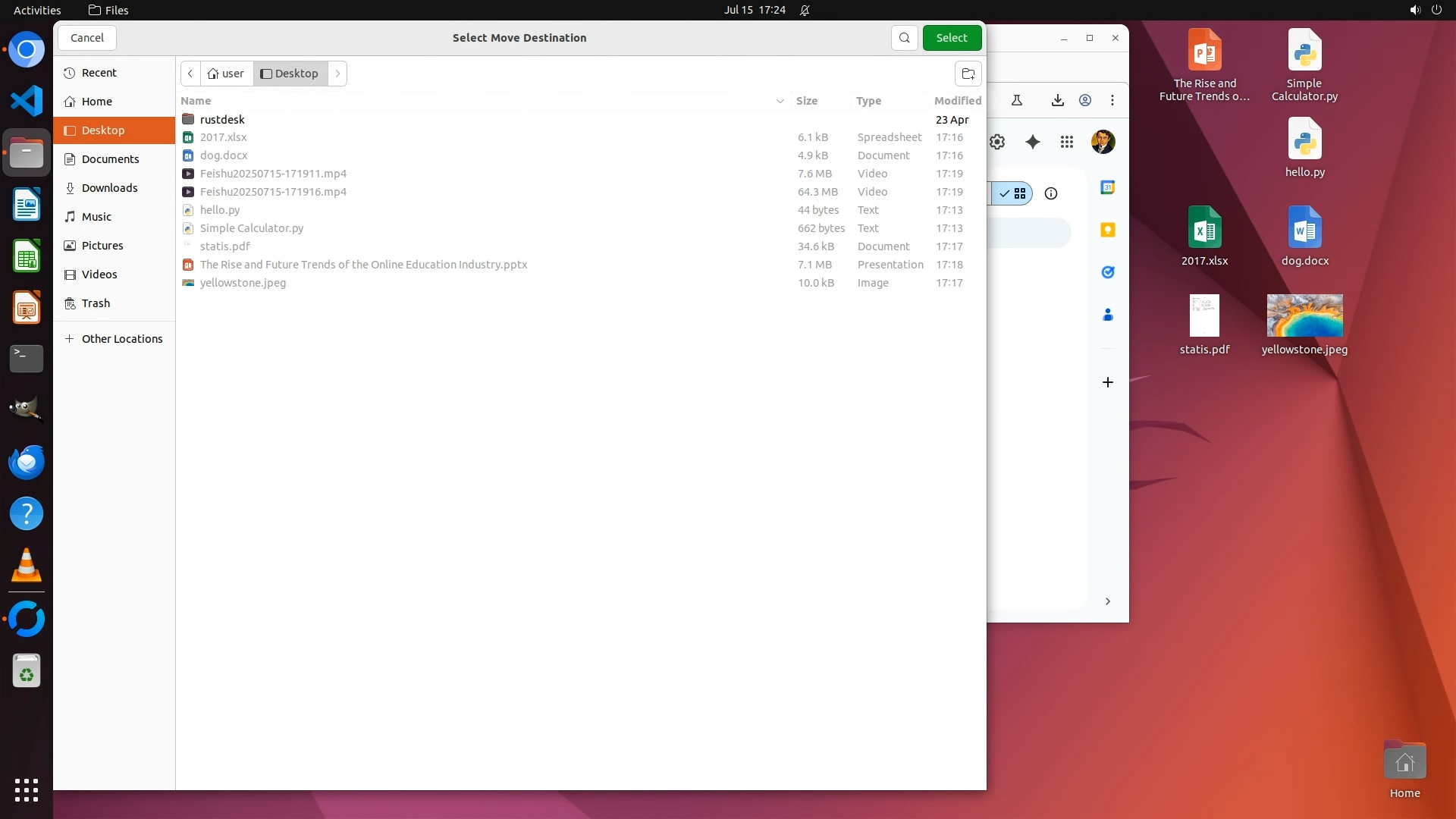This screenshot has height=819, width=1456.
Task: Select Downloads in the sidebar
Action: tap(109, 188)
